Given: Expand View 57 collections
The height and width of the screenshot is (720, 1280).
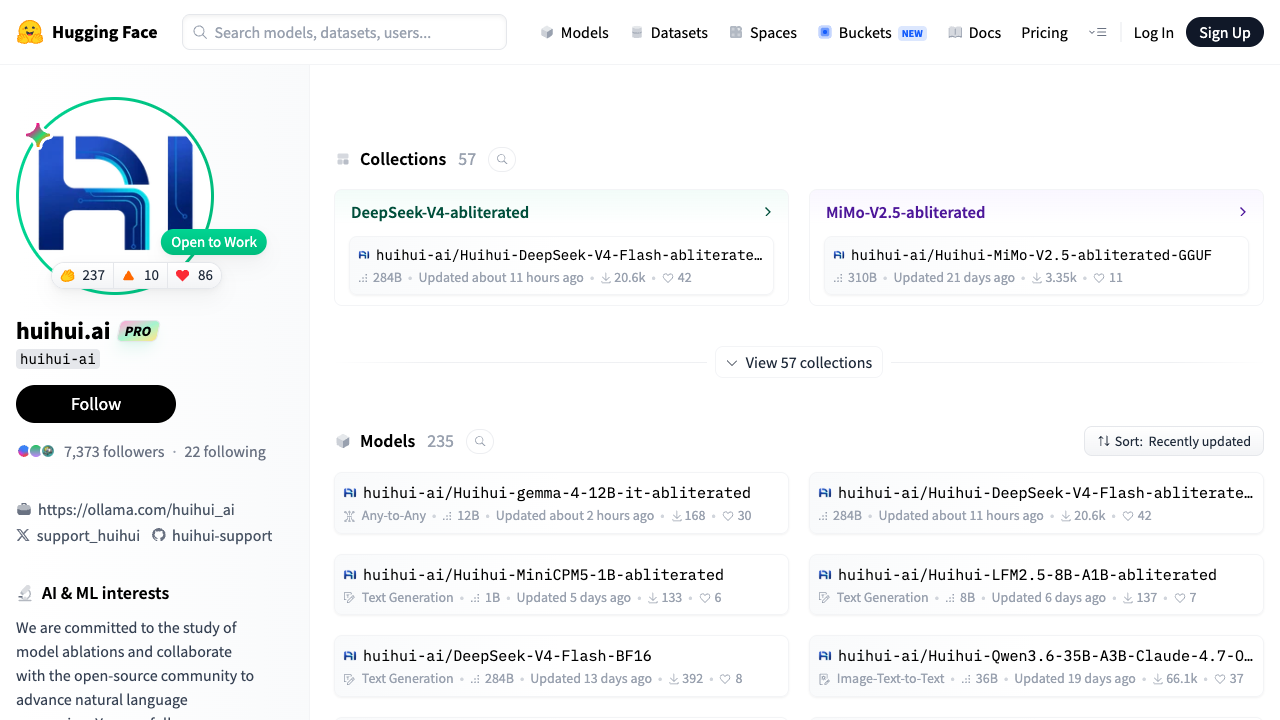Looking at the screenshot, I should (799, 363).
